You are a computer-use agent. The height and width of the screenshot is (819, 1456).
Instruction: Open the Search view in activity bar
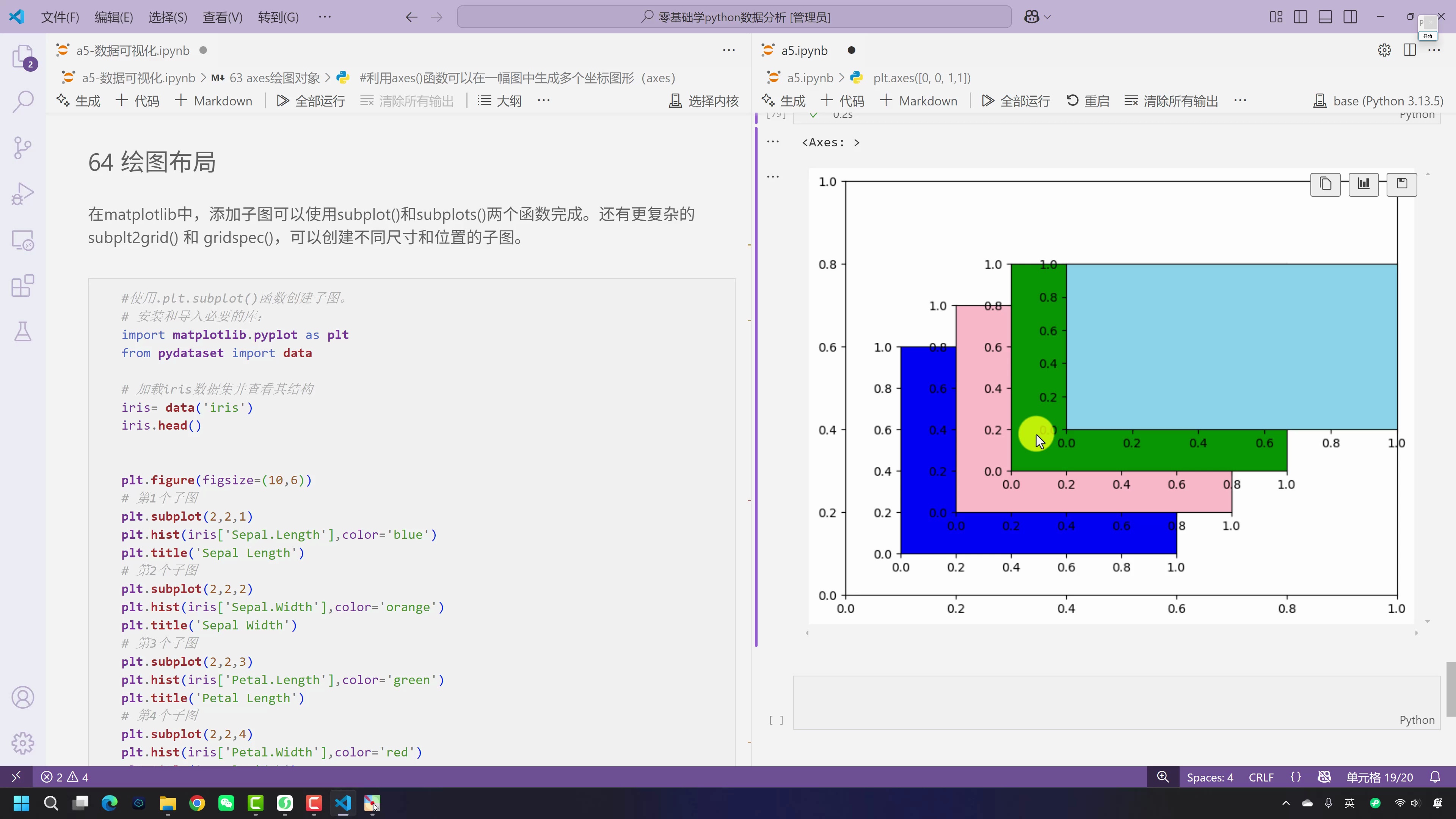pyautogui.click(x=23, y=102)
